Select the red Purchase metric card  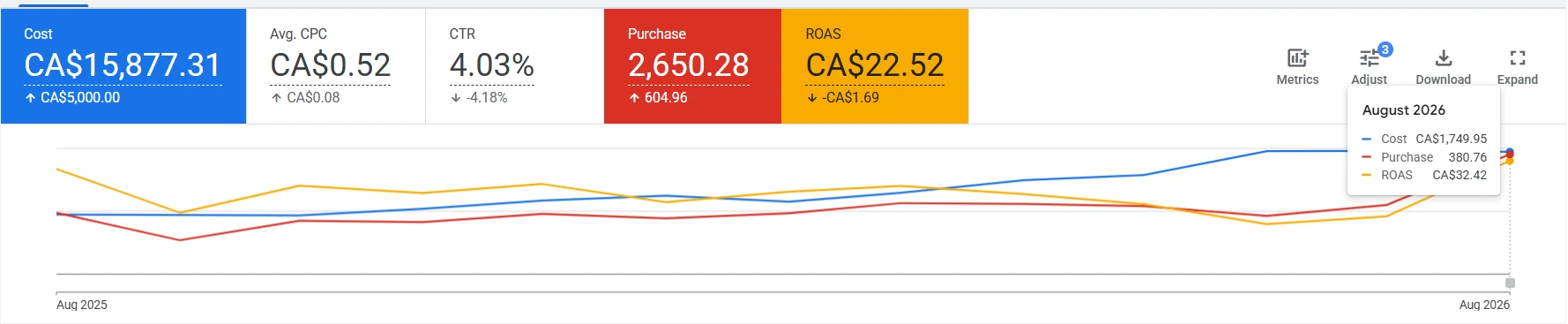pos(692,66)
